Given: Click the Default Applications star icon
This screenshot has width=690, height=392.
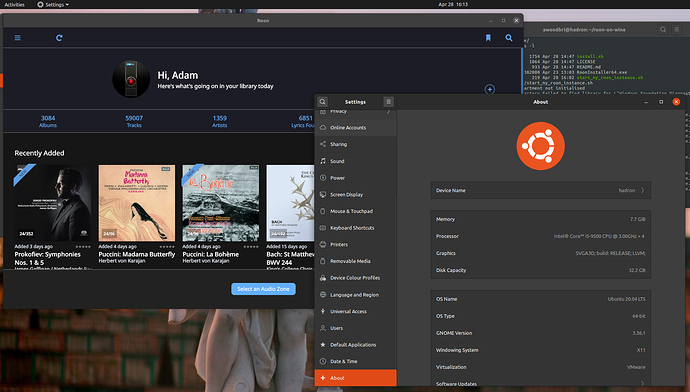Looking at the screenshot, I should [x=323, y=344].
